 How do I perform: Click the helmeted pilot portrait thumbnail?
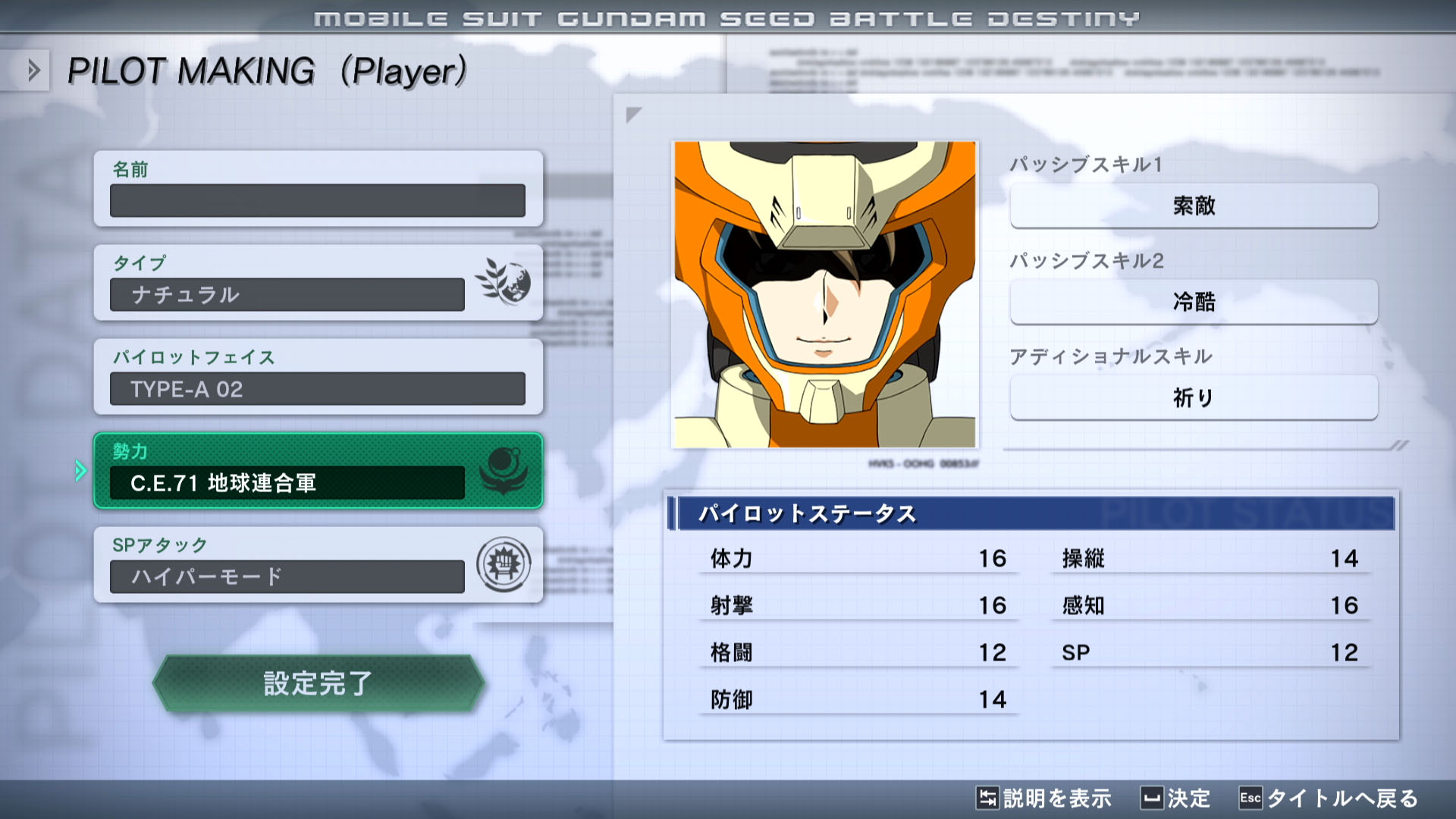(824, 294)
